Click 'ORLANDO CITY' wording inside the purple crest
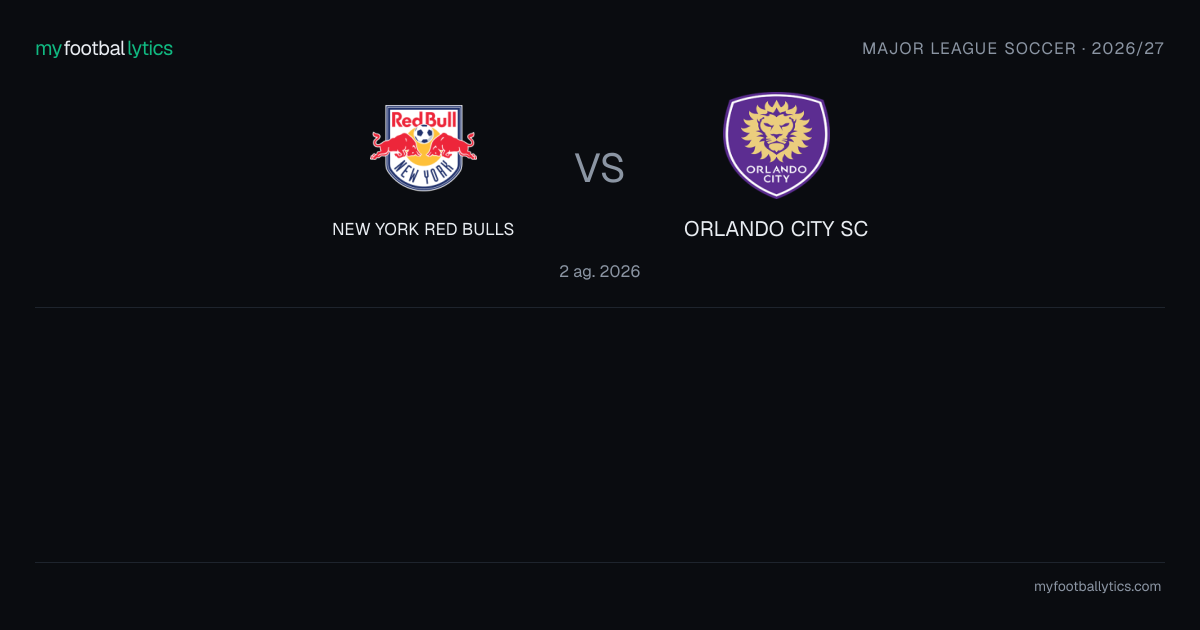 pos(776,173)
